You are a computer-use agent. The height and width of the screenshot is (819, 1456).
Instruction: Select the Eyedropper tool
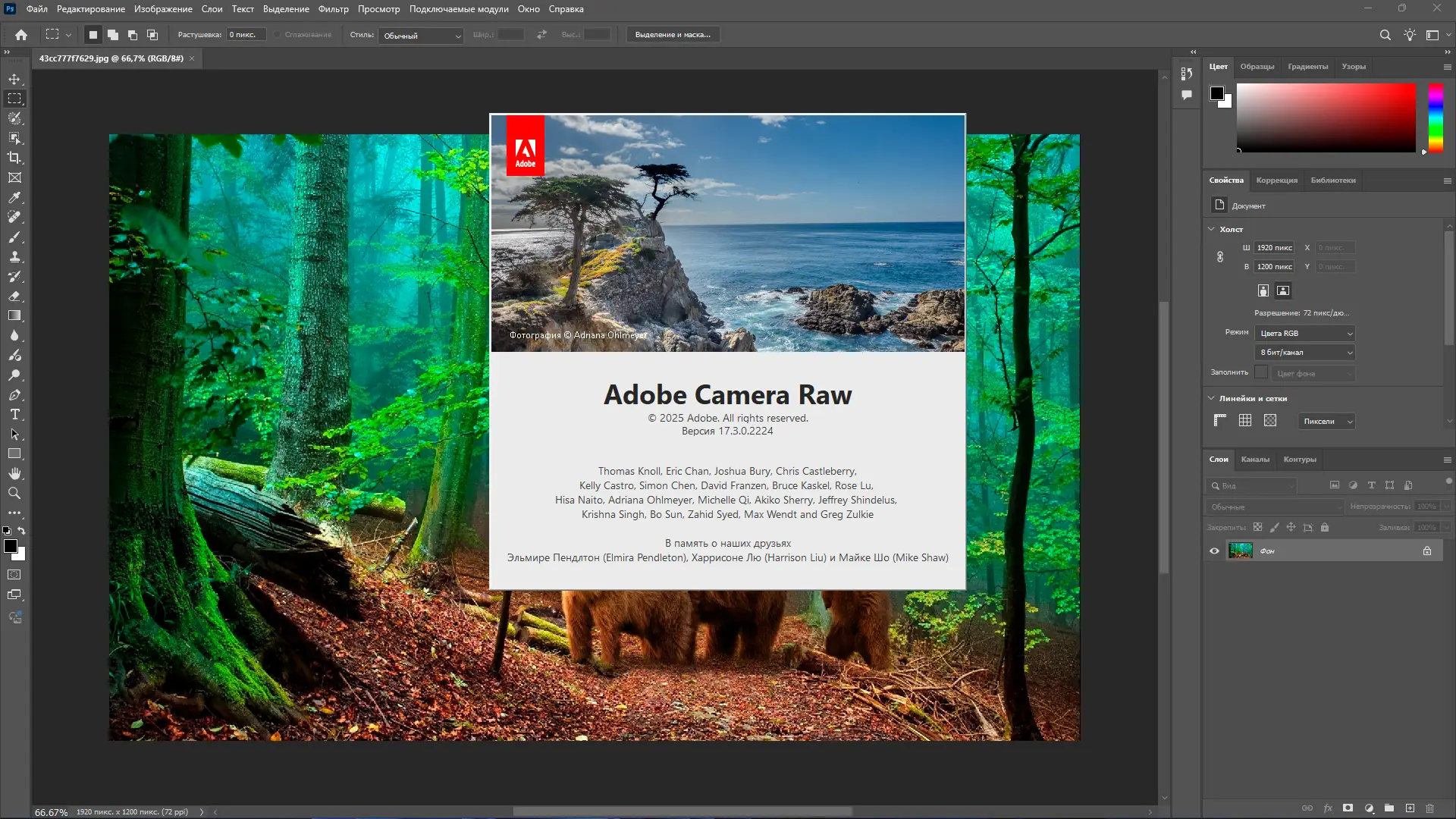(x=14, y=197)
